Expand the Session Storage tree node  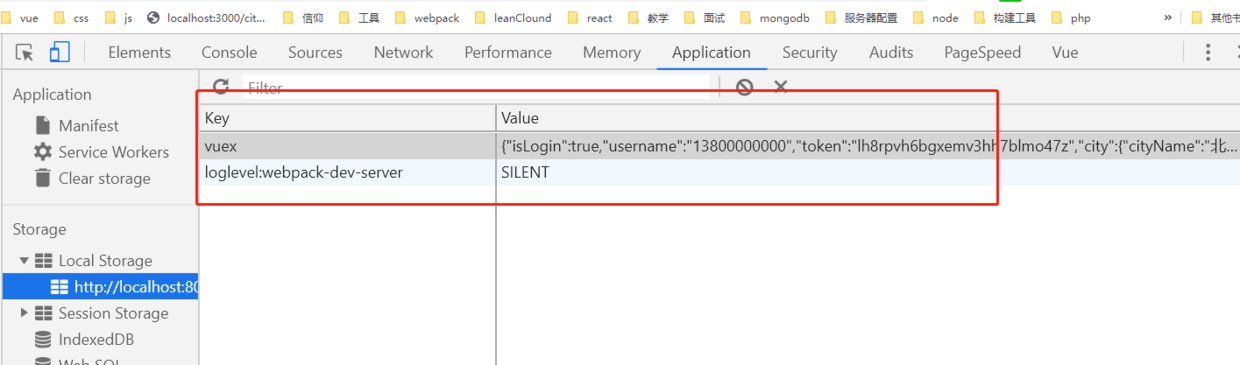tap(24, 313)
